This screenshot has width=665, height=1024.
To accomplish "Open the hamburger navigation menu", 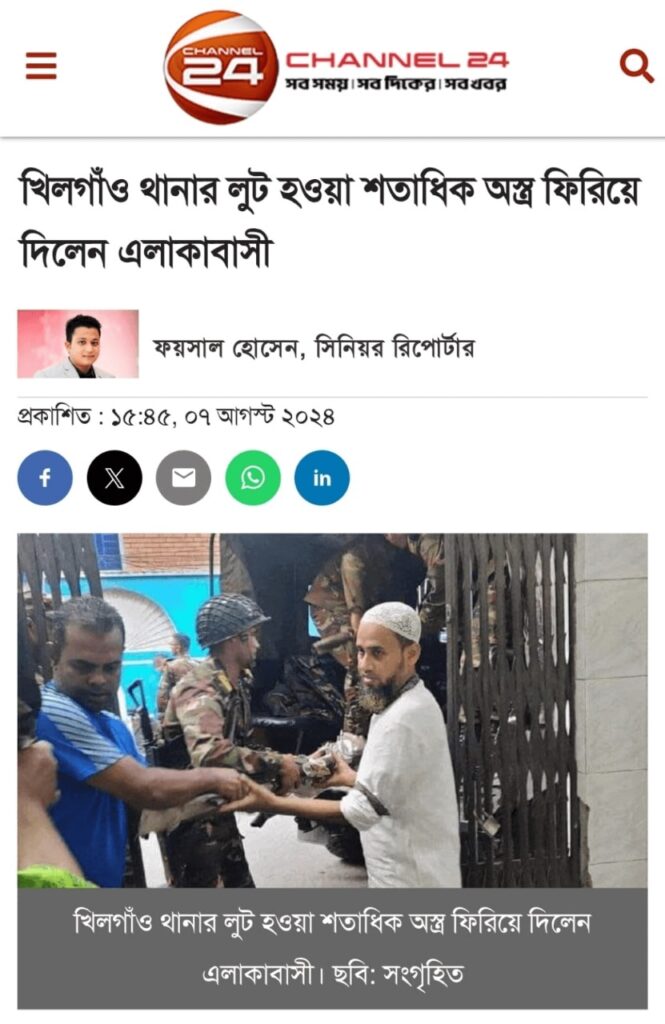I will click(x=41, y=65).
